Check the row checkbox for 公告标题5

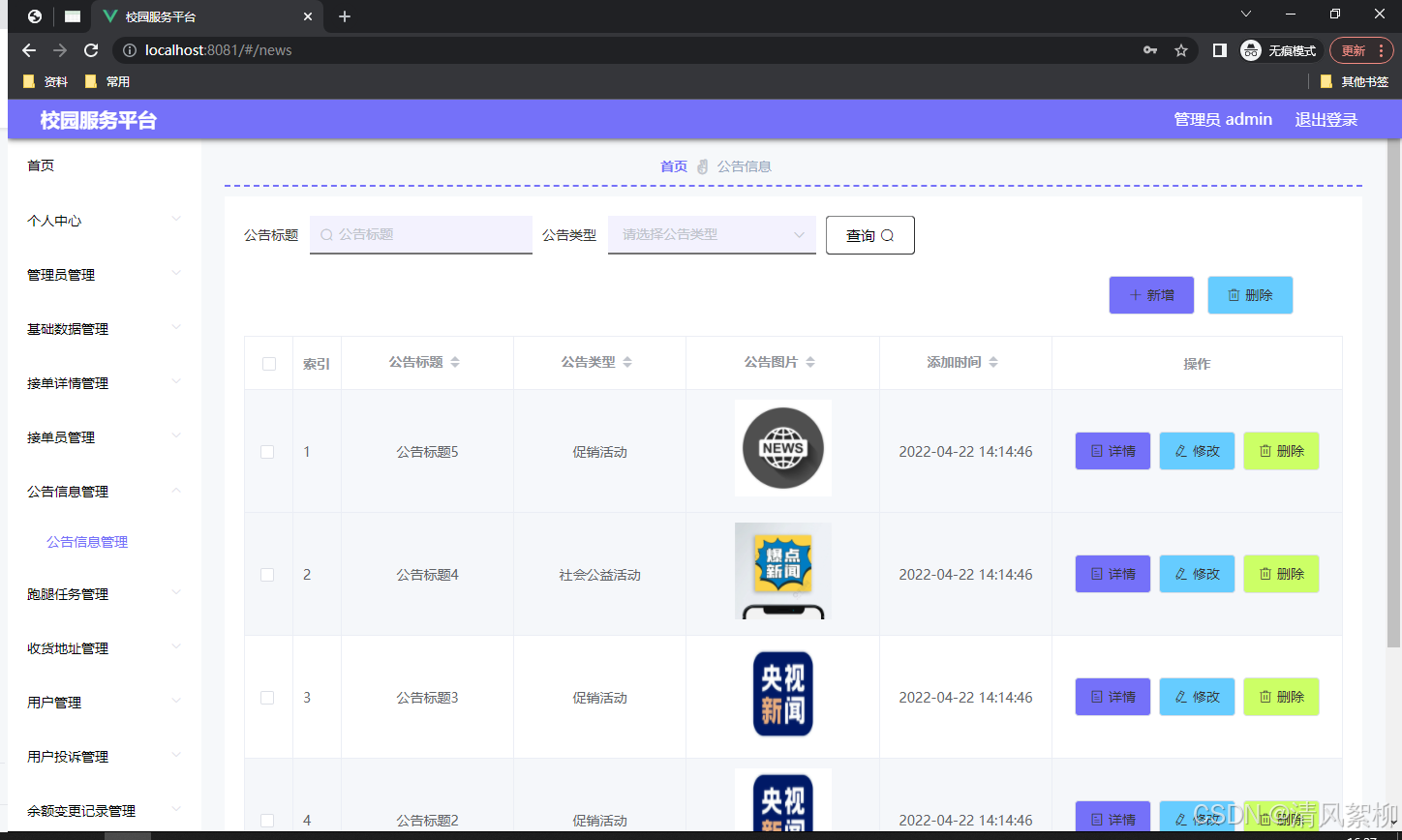pos(267,452)
